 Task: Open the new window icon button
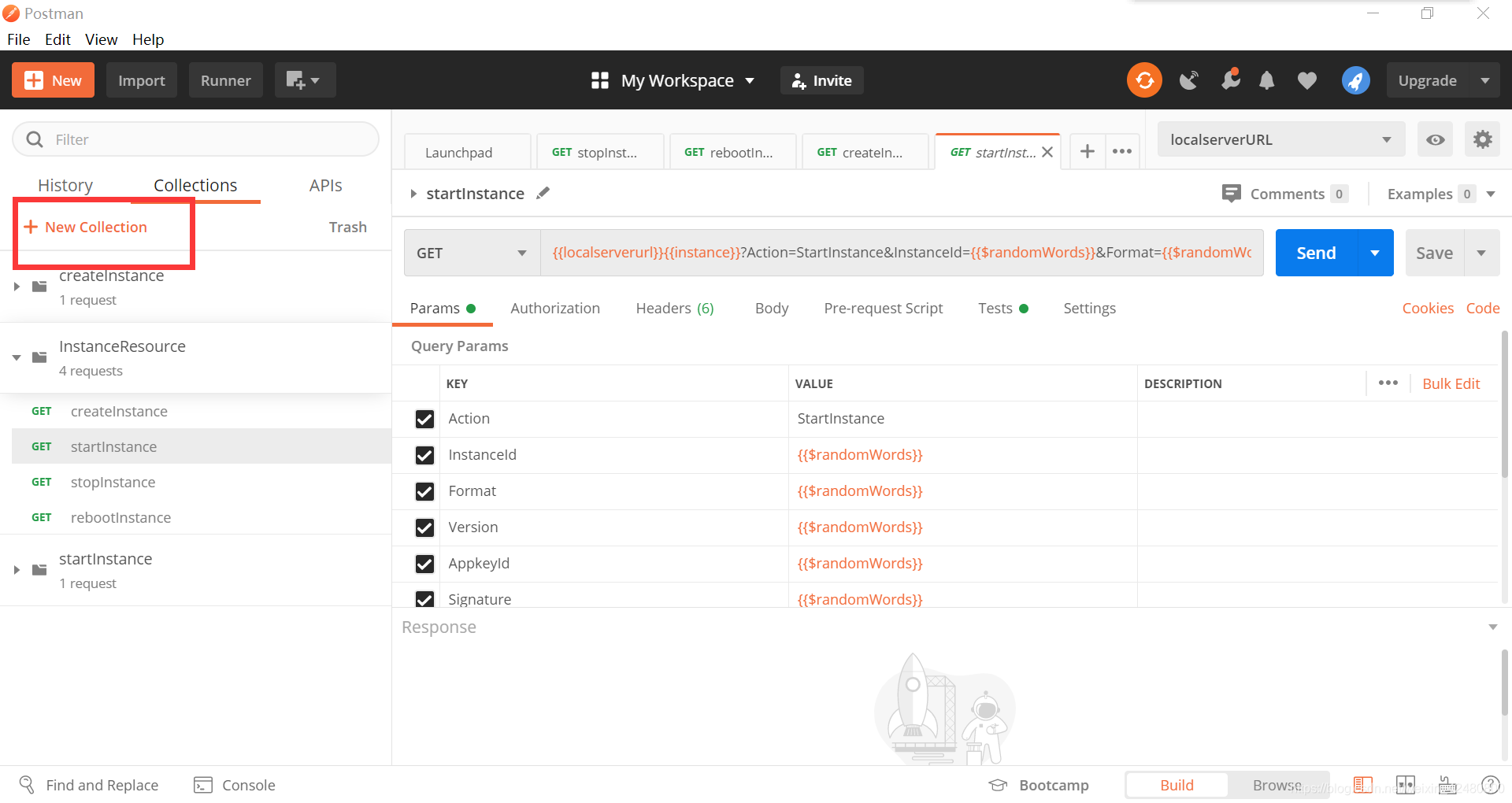pyautogui.click(x=305, y=80)
